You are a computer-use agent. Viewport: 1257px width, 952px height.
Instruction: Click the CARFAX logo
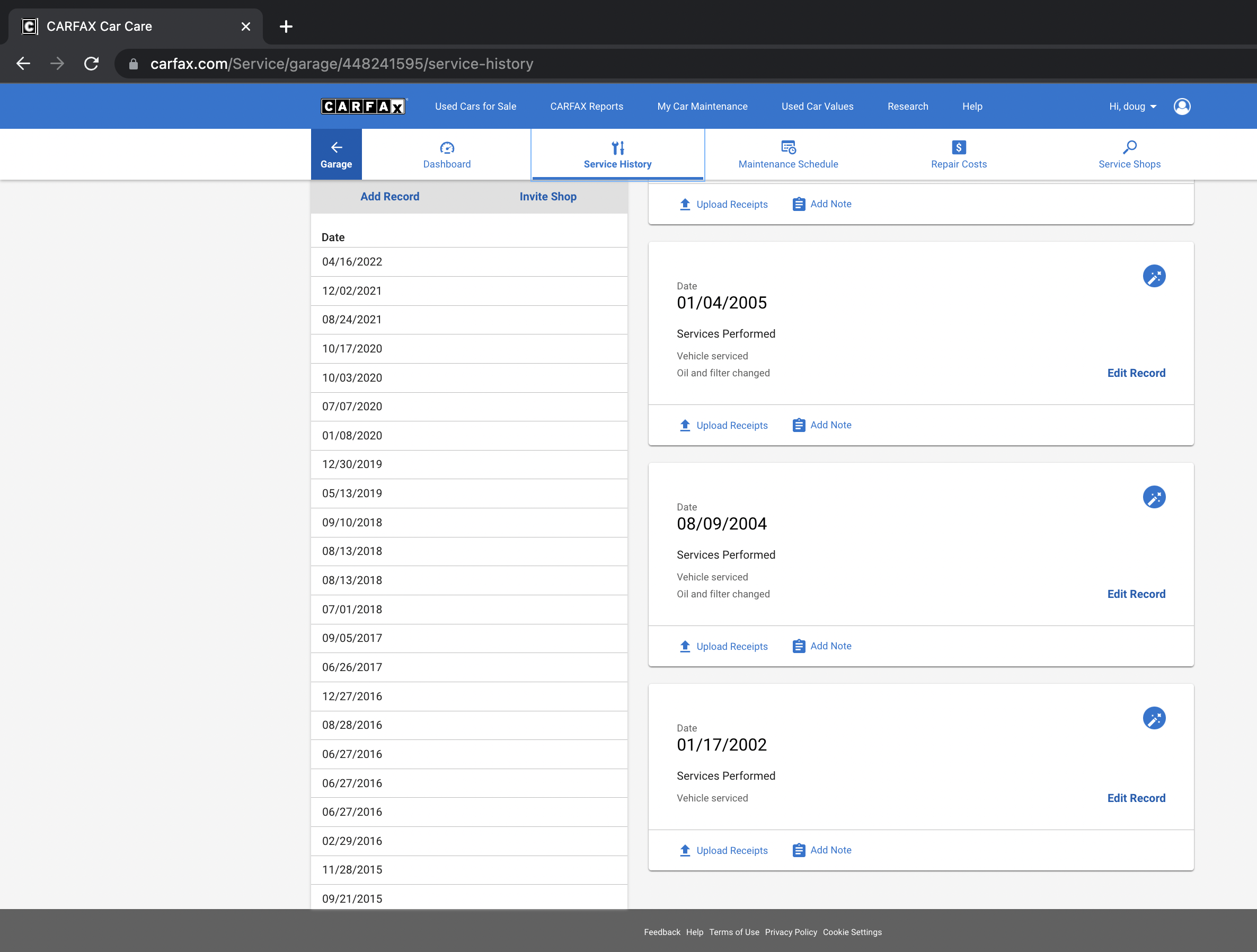[363, 107]
